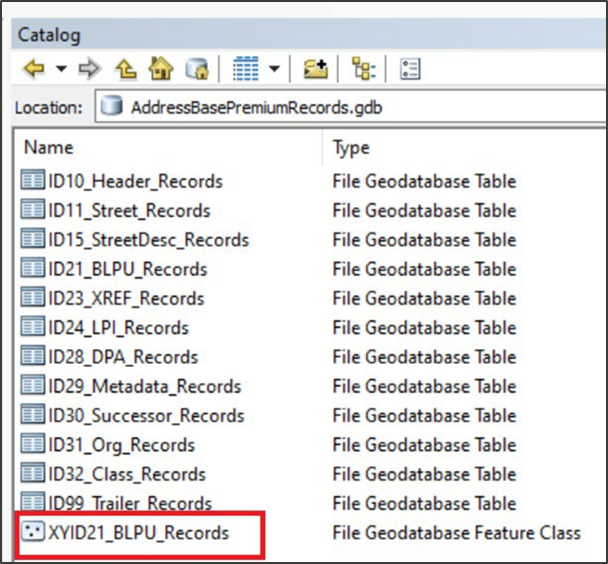This screenshot has width=608, height=564.
Task: Click the Forward arrow button
Action: pos(89,69)
